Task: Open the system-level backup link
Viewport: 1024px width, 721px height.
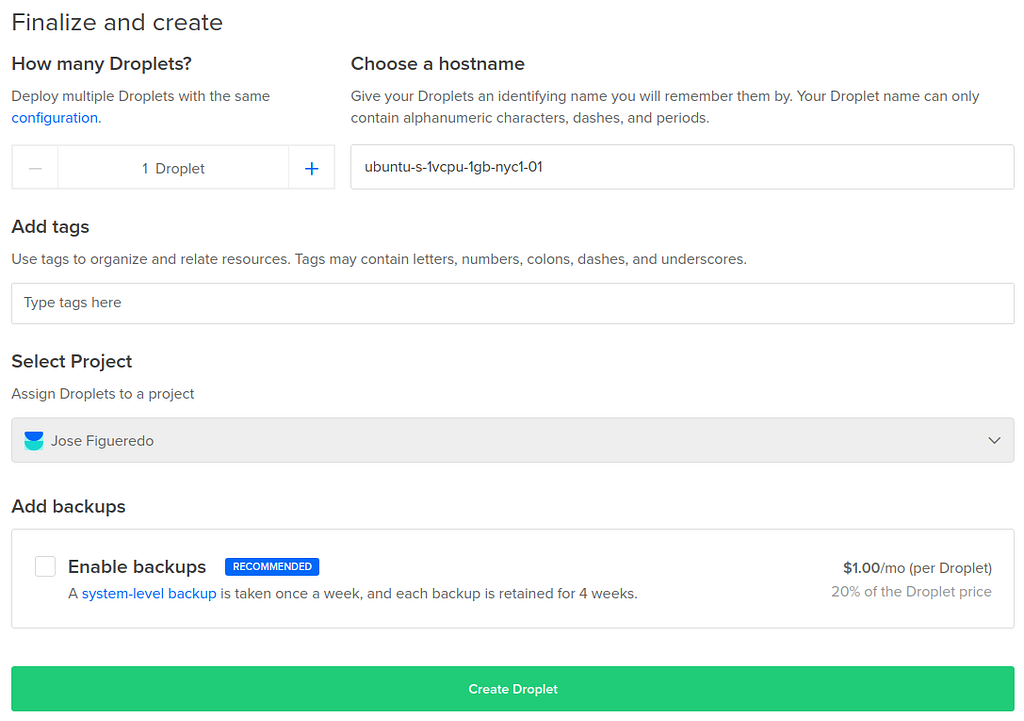Action: 149,593
